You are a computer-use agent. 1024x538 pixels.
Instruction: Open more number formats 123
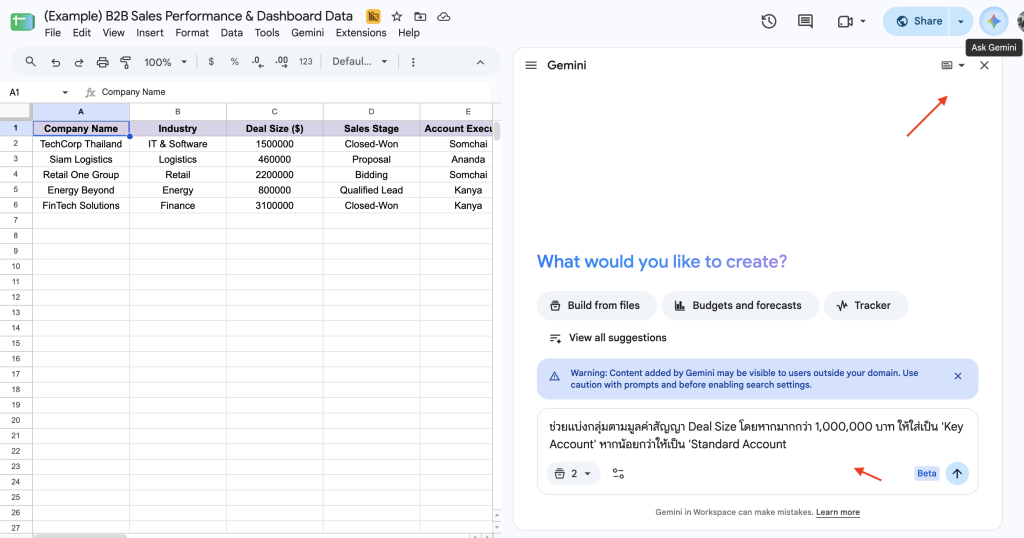(306, 62)
